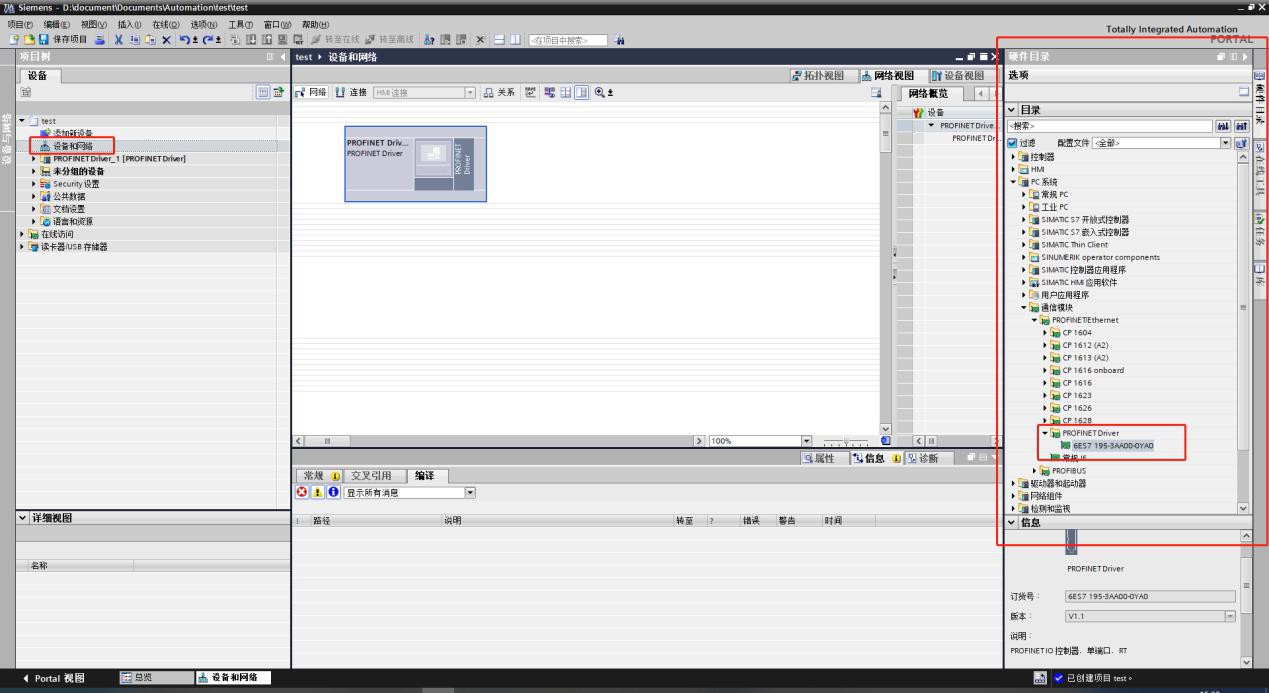Expand 在线访问 tree node
The width and height of the screenshot is (1269, 693).
click(x=23, y=234)
